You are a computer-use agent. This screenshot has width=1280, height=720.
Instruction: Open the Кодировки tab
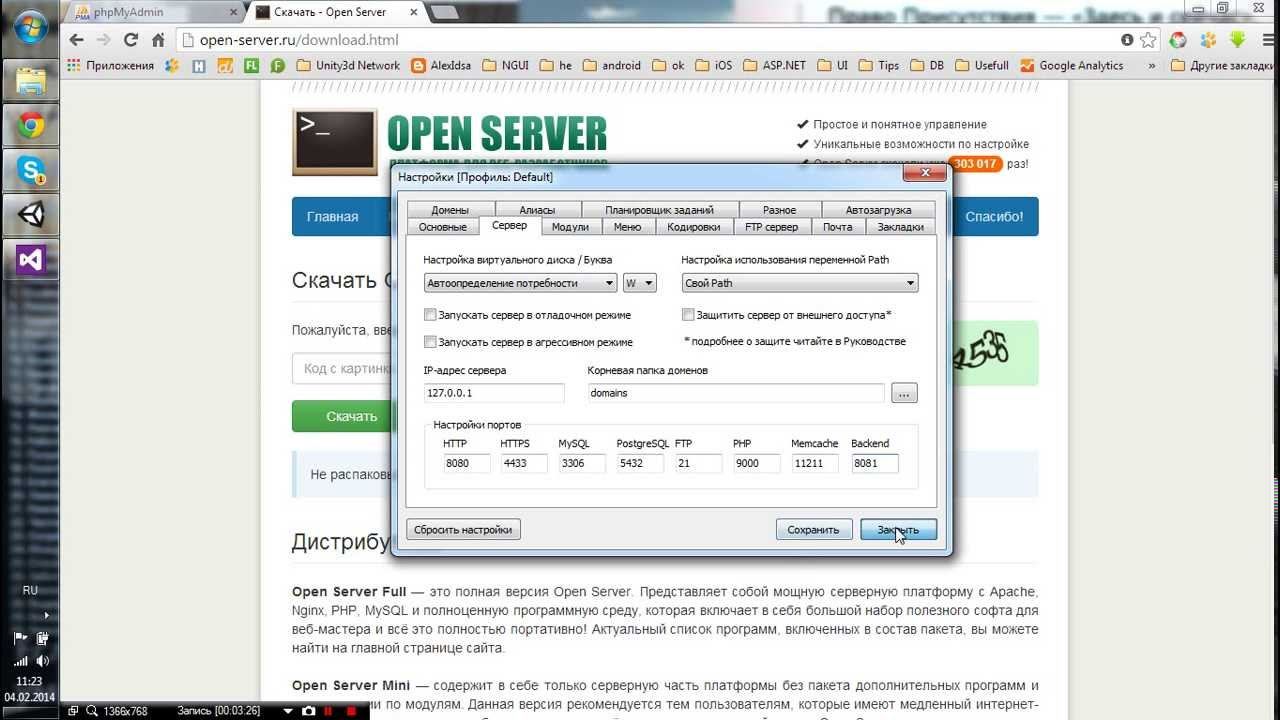coord(694,227)
